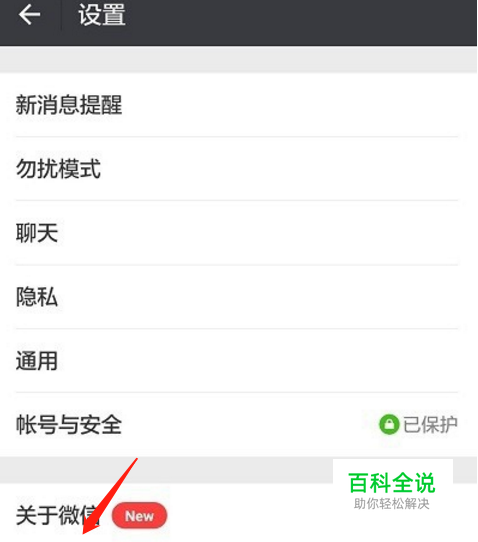478x542 pixels.
Task: Open the 隐私 privacy settings
Action: (x=238, y=297)
